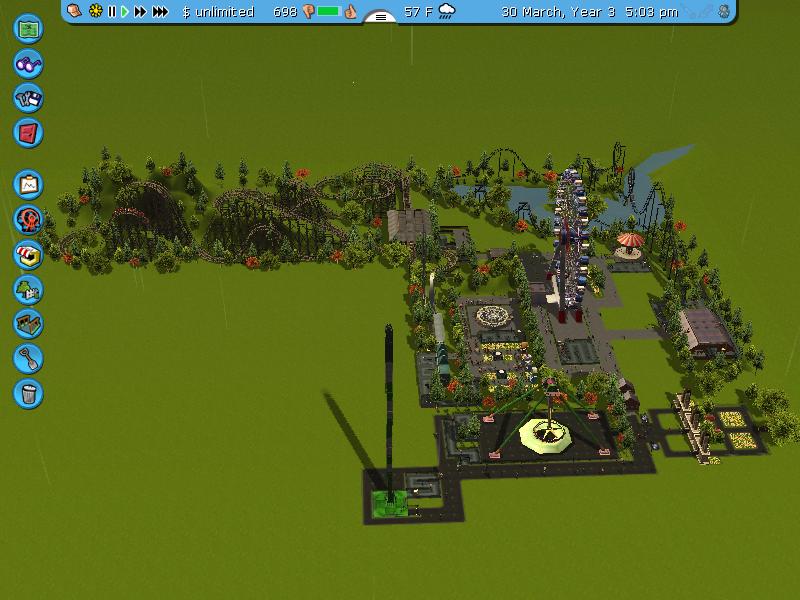Image resolution: width=800 pixels, height=600 pixels.
Task: Select the wooden coaster station building
Action: click(x=409, y=226)
